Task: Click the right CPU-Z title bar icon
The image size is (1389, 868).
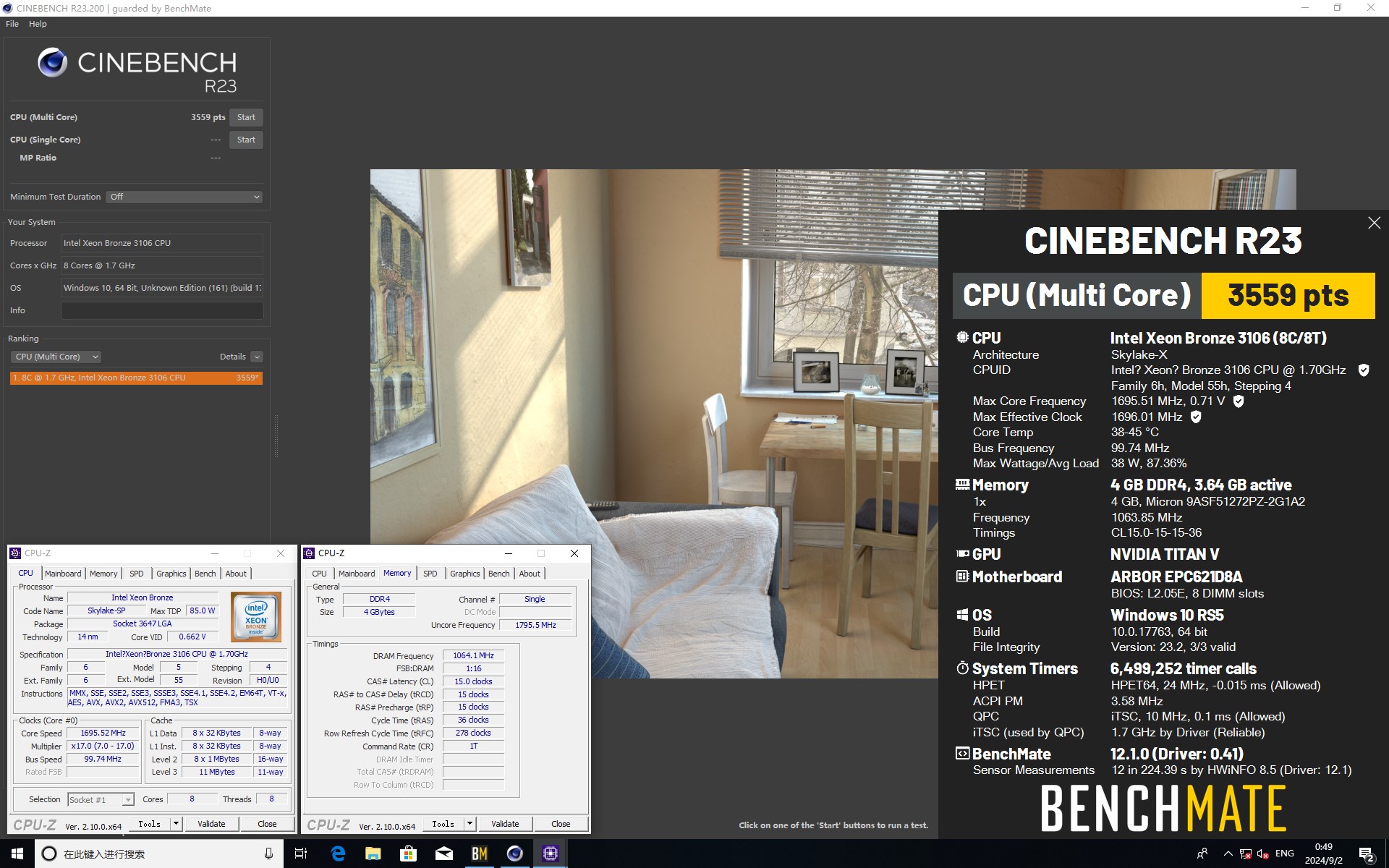Action: (309, 553)
